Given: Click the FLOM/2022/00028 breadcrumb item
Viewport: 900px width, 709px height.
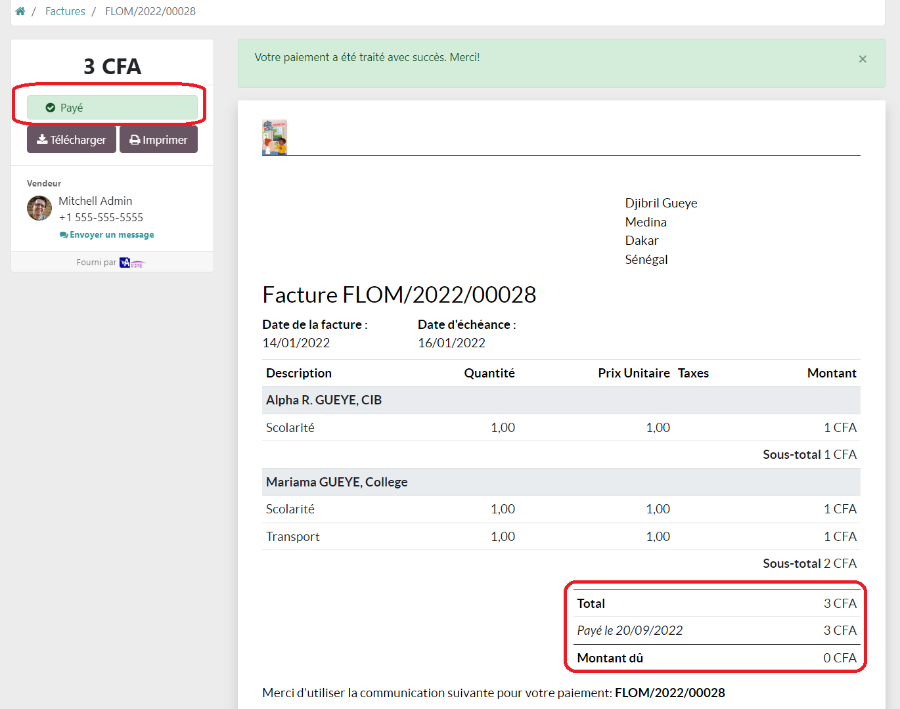Looking at the screenshot, I should pyautogui.click(x=150, y=11).
